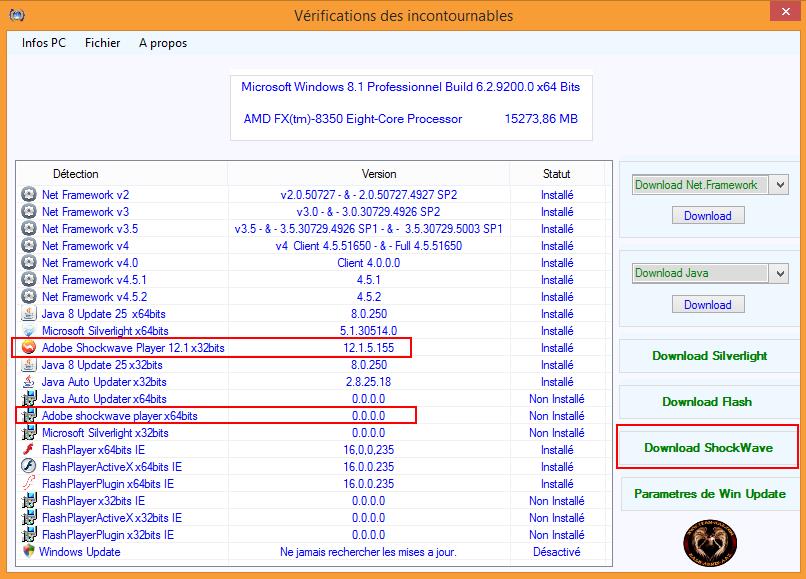Select the Java 8 Update 25 x32bits name

click(102, 365)
